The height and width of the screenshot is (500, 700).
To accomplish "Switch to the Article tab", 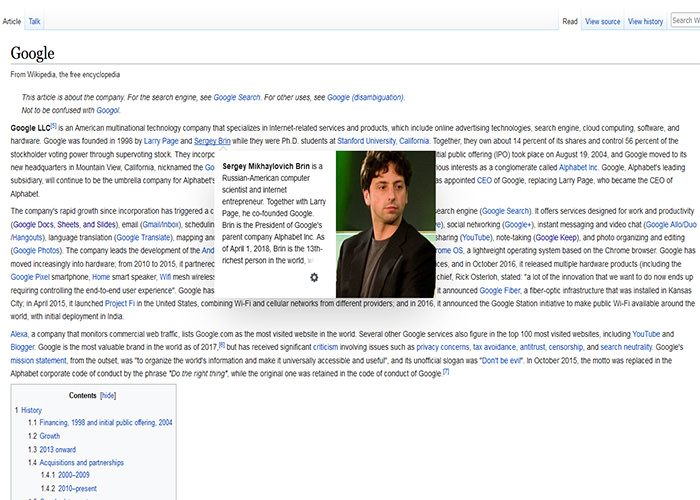I will coord(12,21).
